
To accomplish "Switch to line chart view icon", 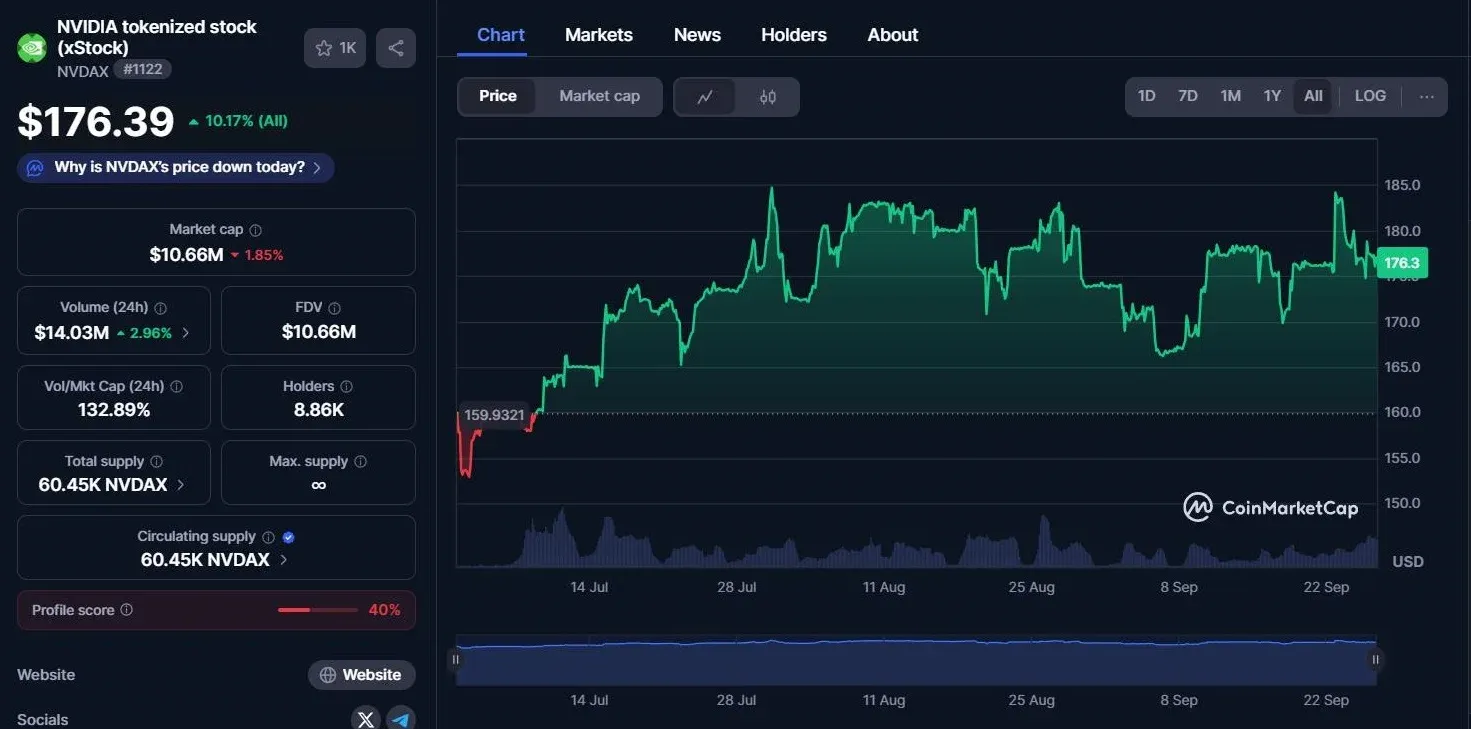I will [706, 97].
